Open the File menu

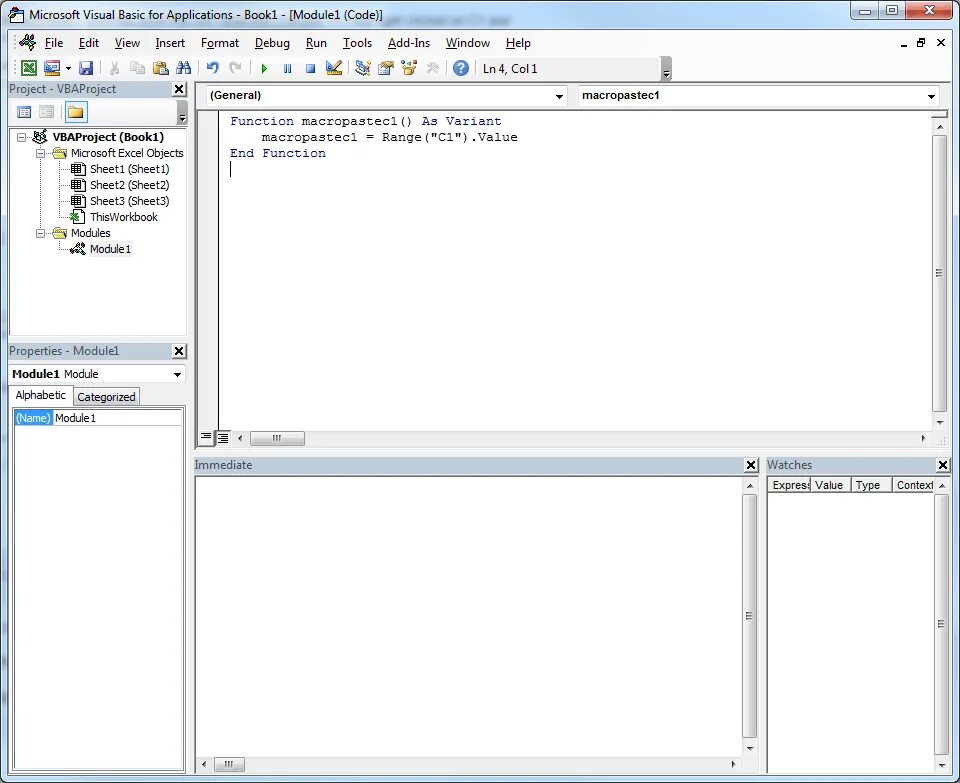(54, 43)
